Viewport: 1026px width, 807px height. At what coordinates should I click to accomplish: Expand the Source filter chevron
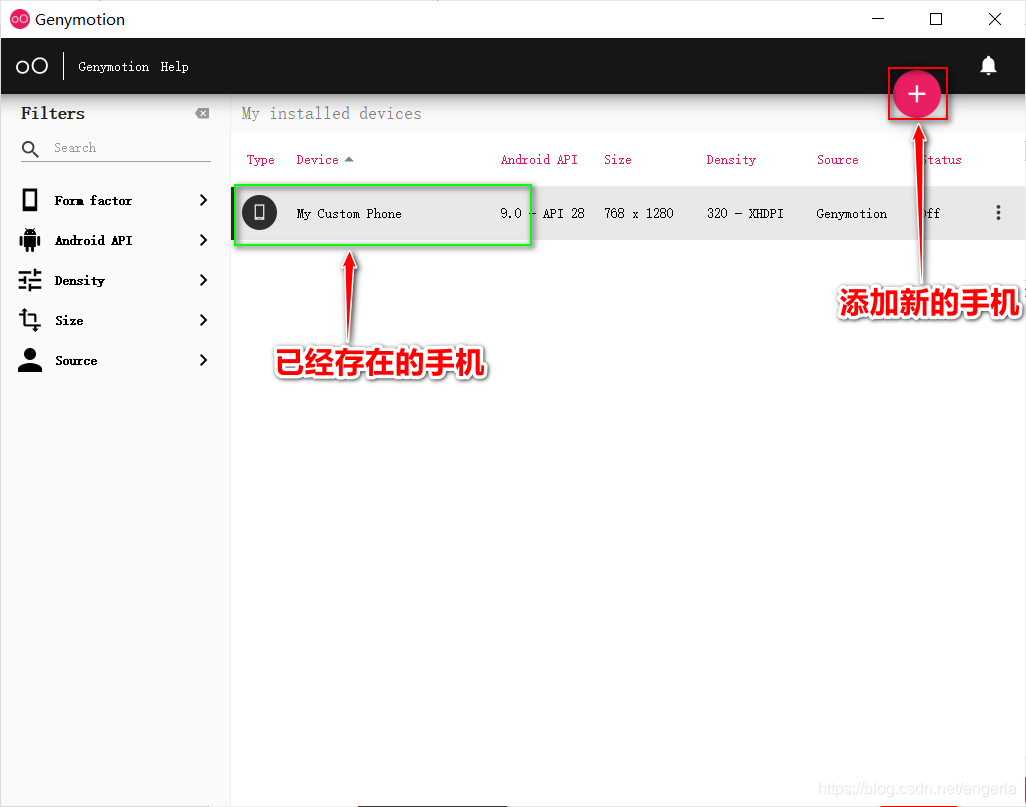coord(203,360)
